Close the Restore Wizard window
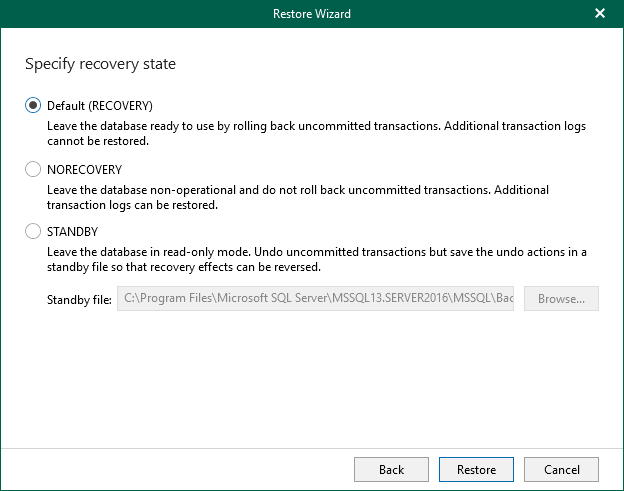This screenshot has height=491, width=624. click(x=600, y=14)
